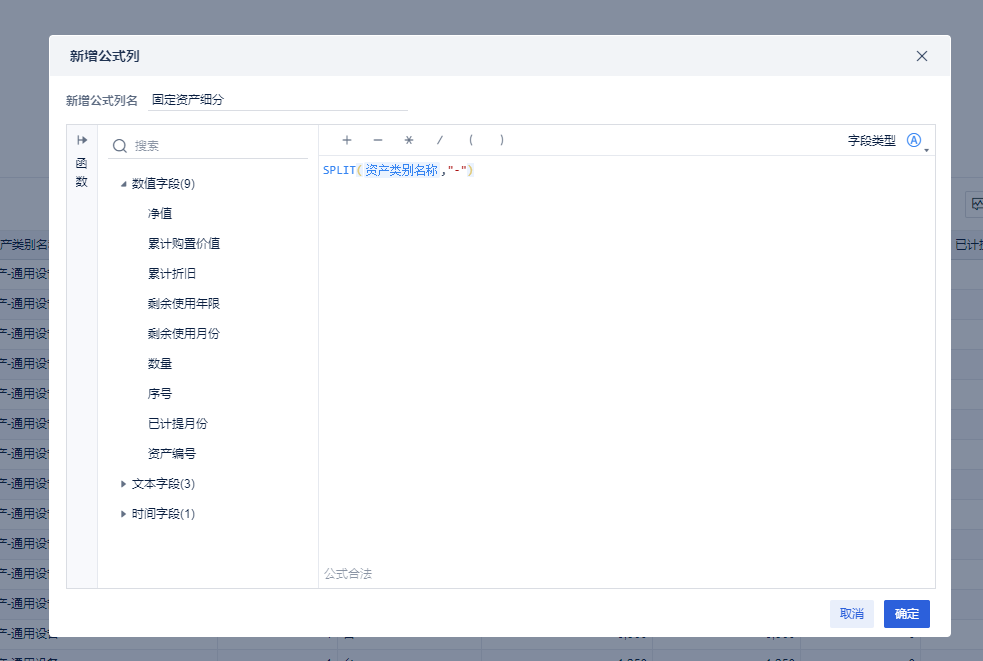Choose the 剩余使用年限 field
Image resolution: width=983 pixels, height=661 pixels.
tap(184, 304)
